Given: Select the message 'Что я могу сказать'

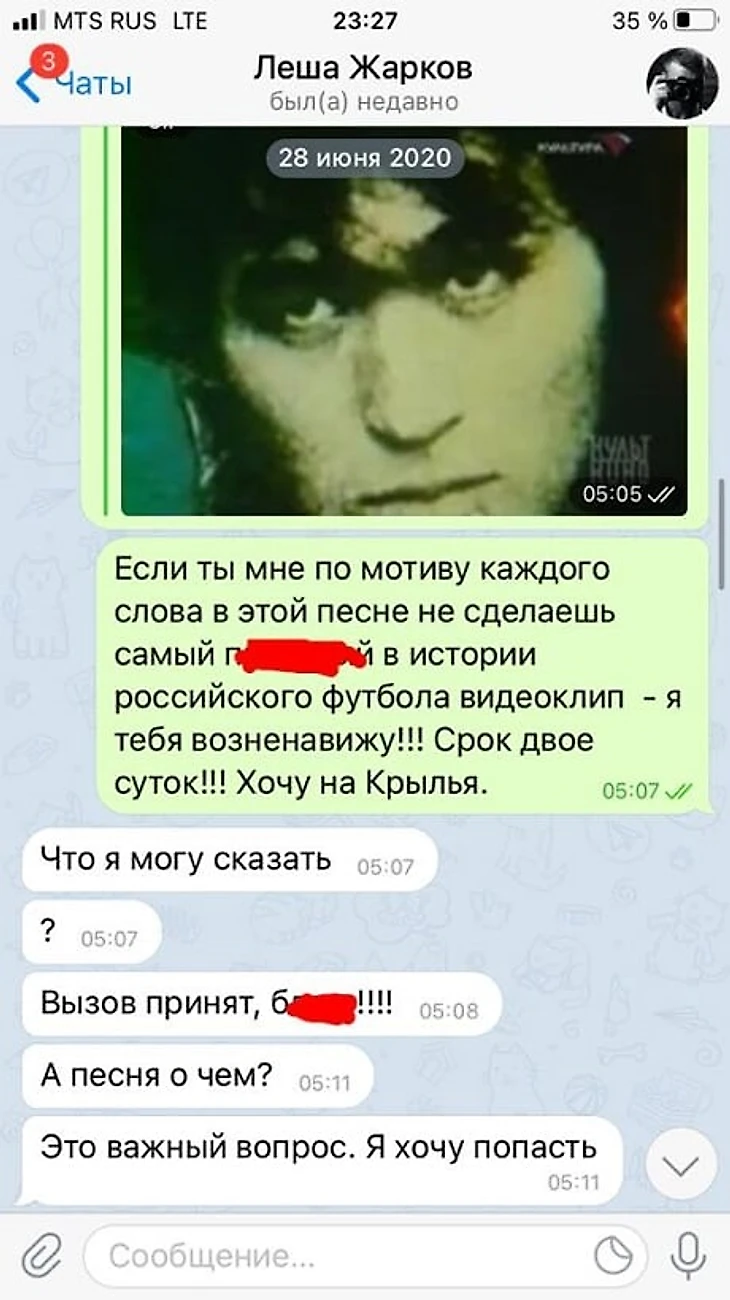Looking at the screenshot, I should coord(230,858).
